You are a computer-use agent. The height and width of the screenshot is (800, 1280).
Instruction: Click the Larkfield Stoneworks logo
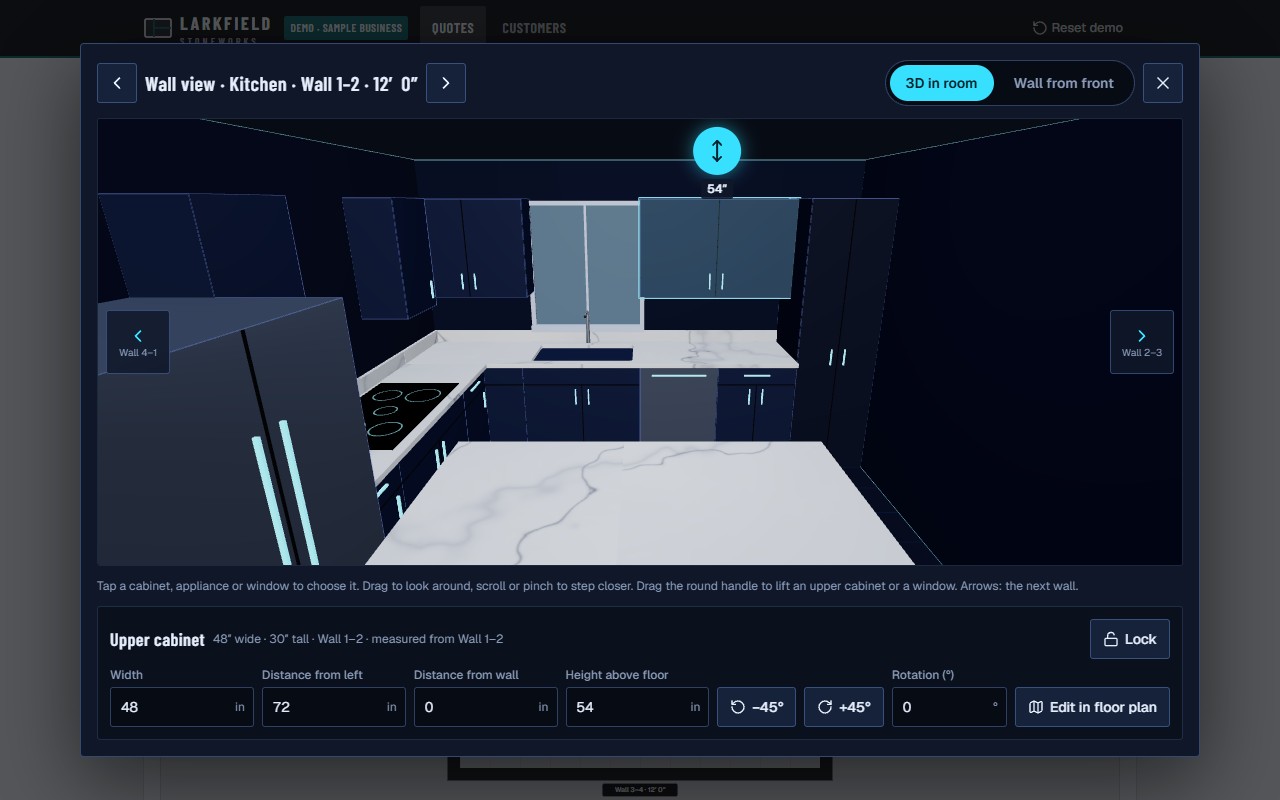click(x=207, y=28)
